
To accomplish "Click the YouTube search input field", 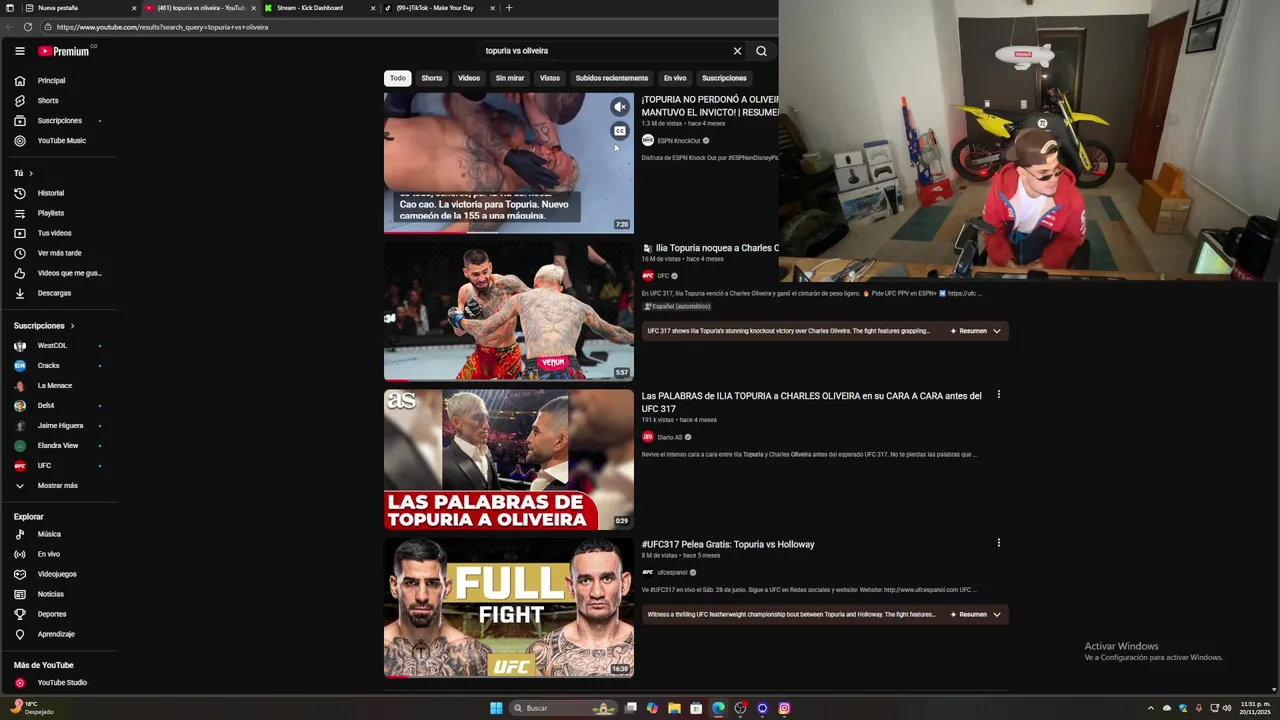I will (605, 51).
